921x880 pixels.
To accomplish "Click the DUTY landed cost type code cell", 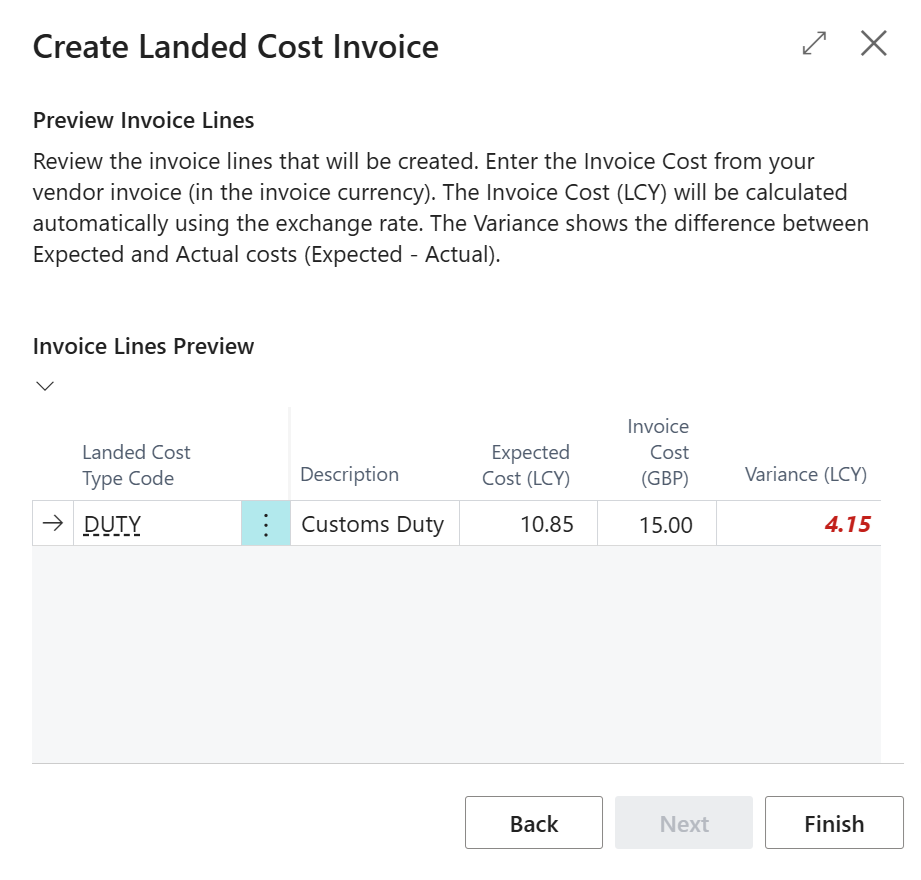I will (x=112, y=524).
